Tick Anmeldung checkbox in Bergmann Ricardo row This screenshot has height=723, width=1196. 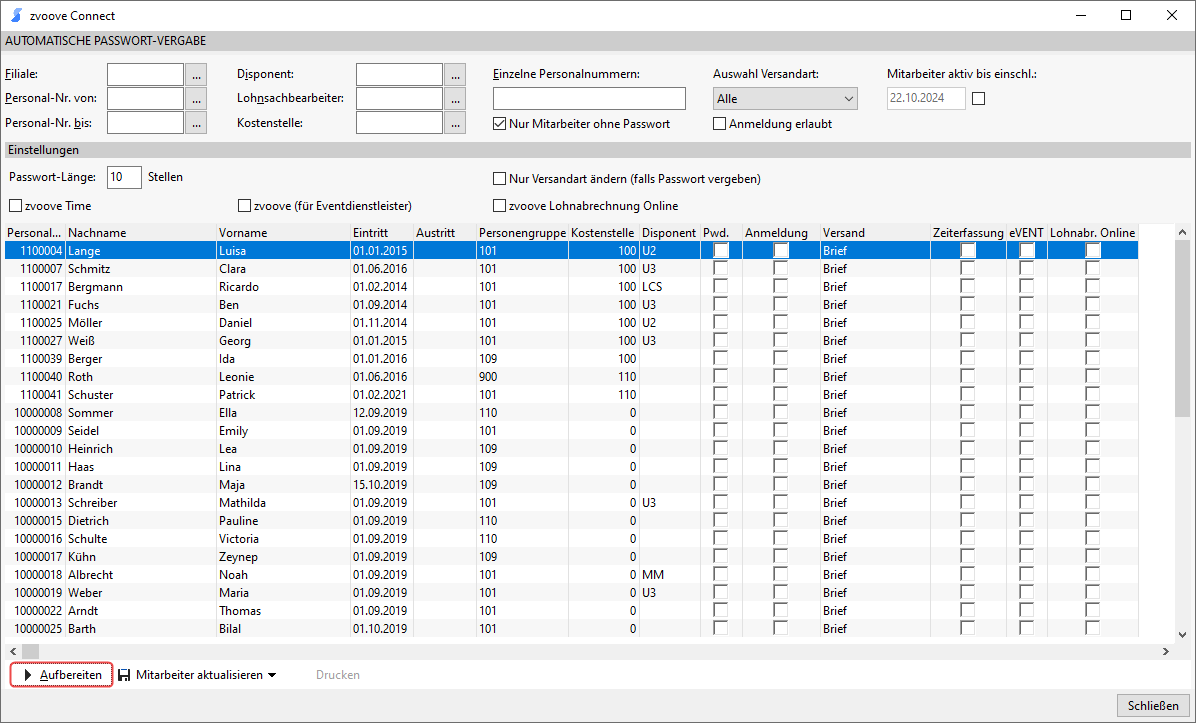780,287
